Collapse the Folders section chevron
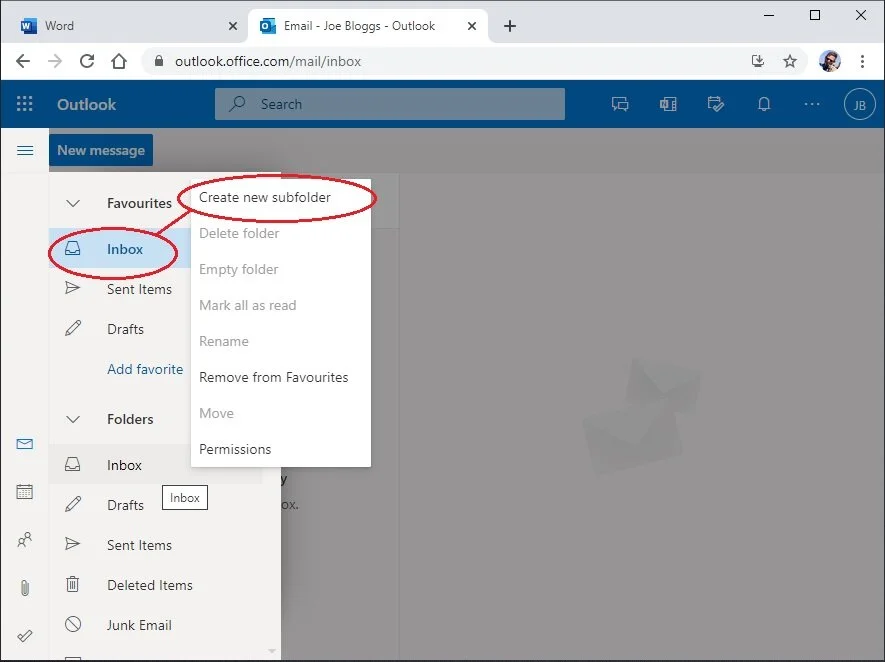Image resolution: width=885 pixels, height=662 pixels. pyautogui.click(x=73, y=419)
